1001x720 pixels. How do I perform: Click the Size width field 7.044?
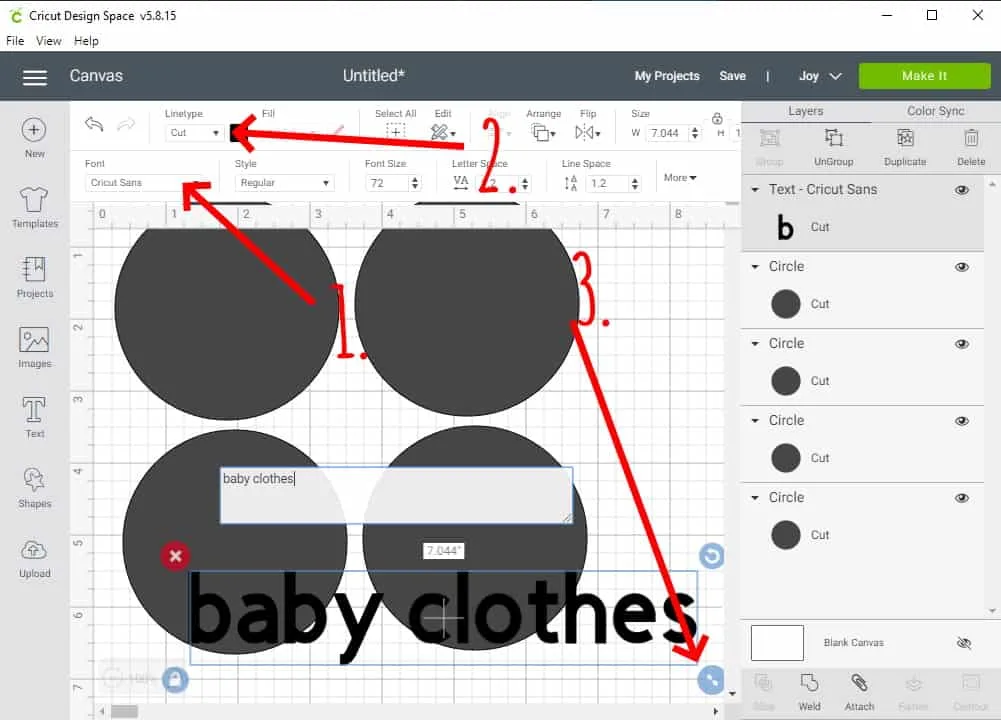click(x=668, y=133)
